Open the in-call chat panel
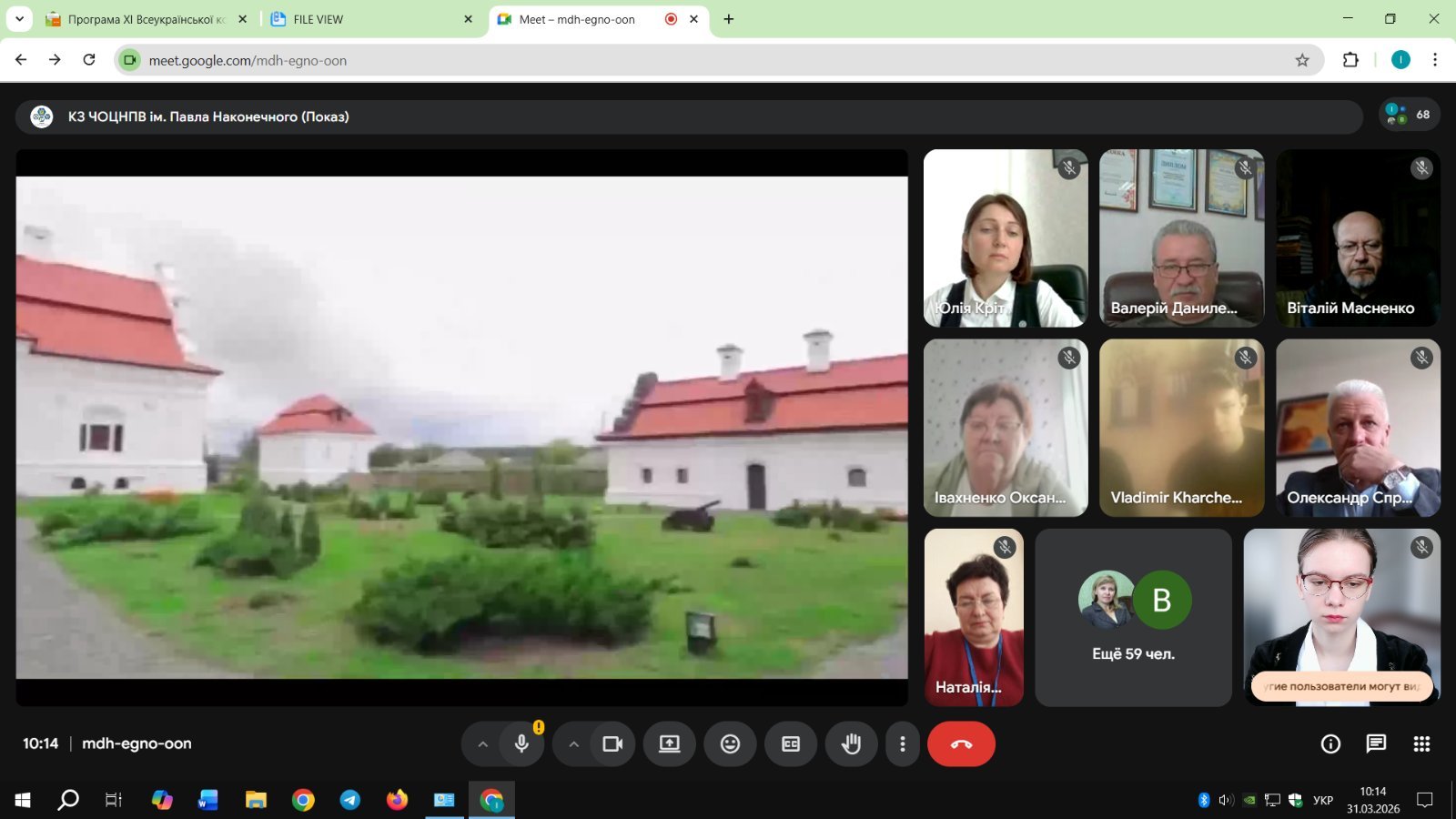1456x819 pixels. click(1376, 744)
